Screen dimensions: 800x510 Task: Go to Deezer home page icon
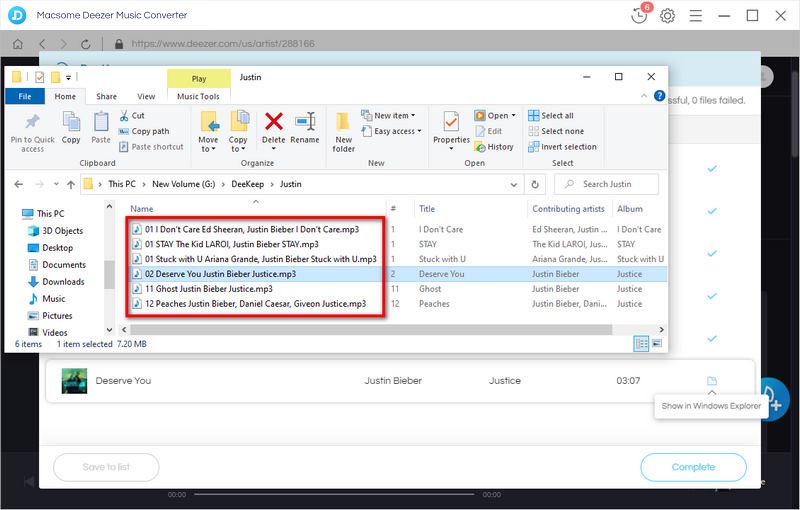pos(18,44)
